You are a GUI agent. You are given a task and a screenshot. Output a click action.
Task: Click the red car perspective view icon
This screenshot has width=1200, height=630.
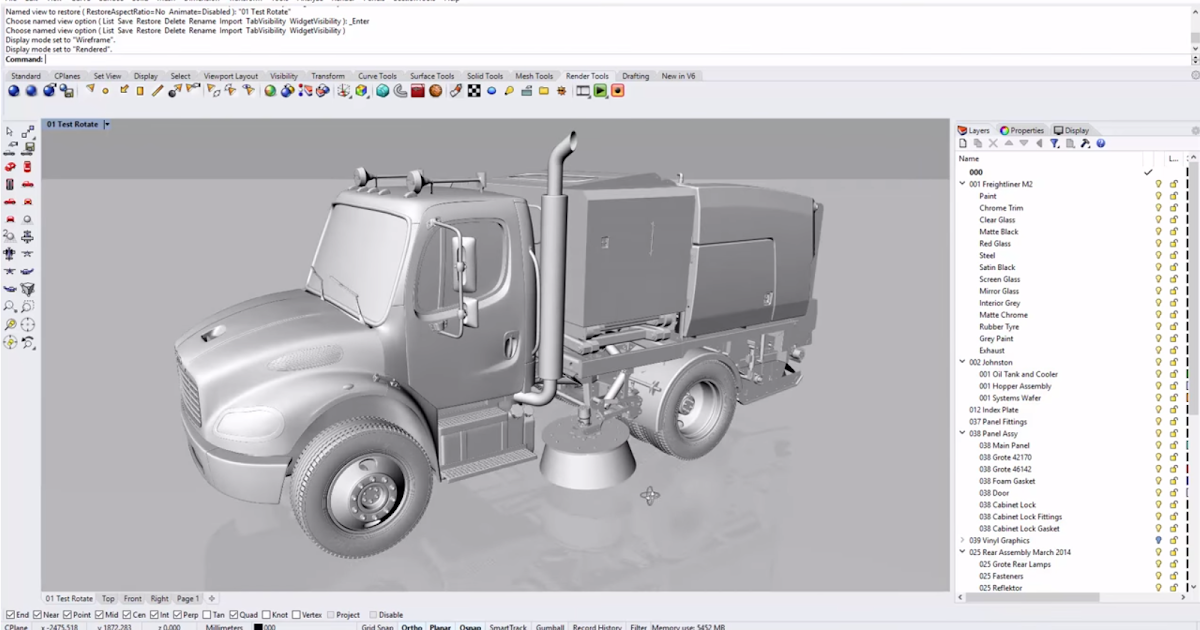point(10,167)
